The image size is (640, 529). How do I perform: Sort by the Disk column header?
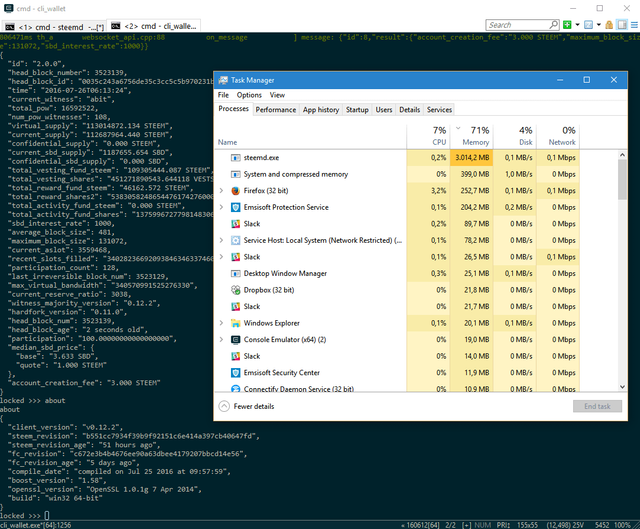[x=515, y=136]
